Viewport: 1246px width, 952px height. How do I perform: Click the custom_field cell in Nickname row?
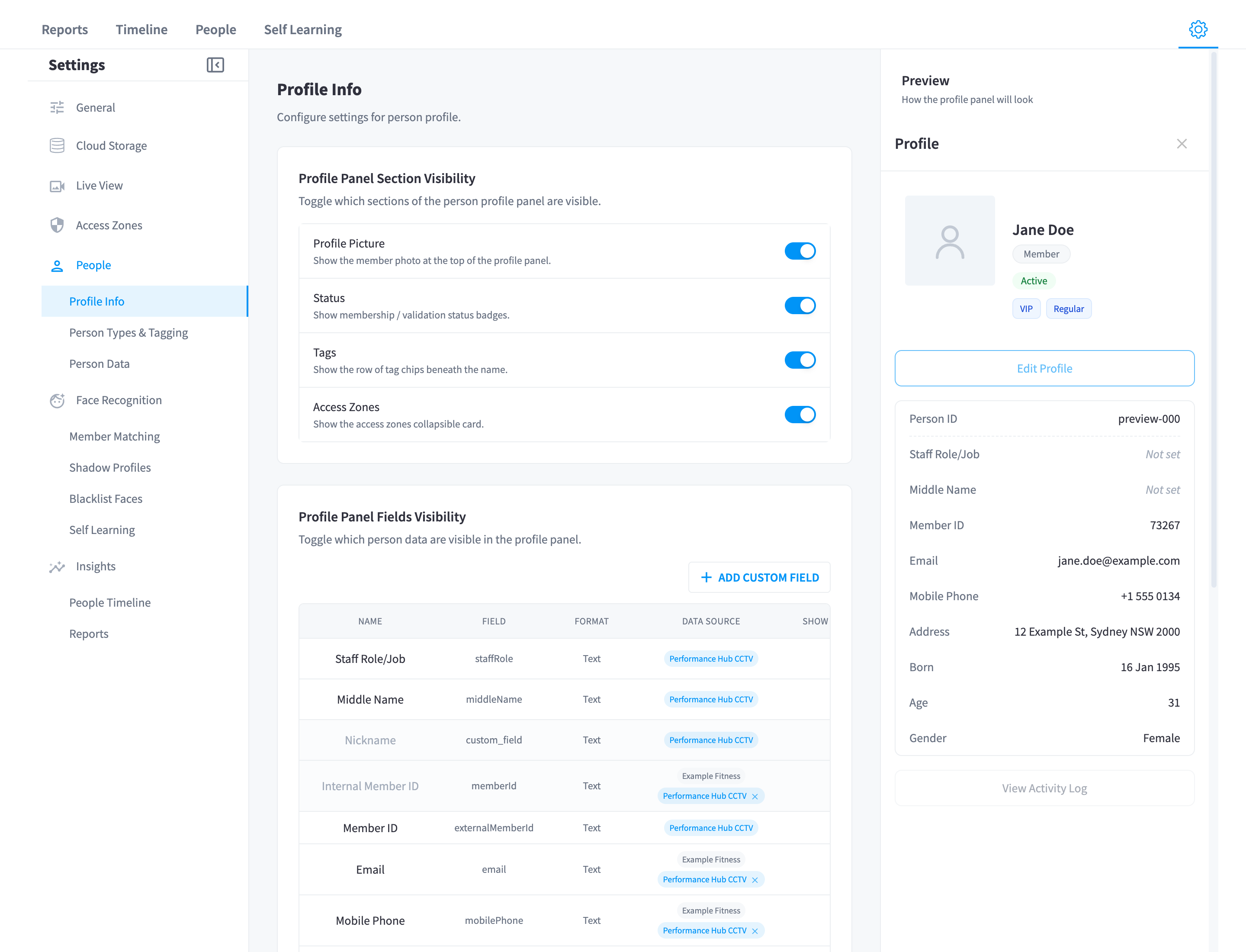pyautogui.click(x=494, y=741)
